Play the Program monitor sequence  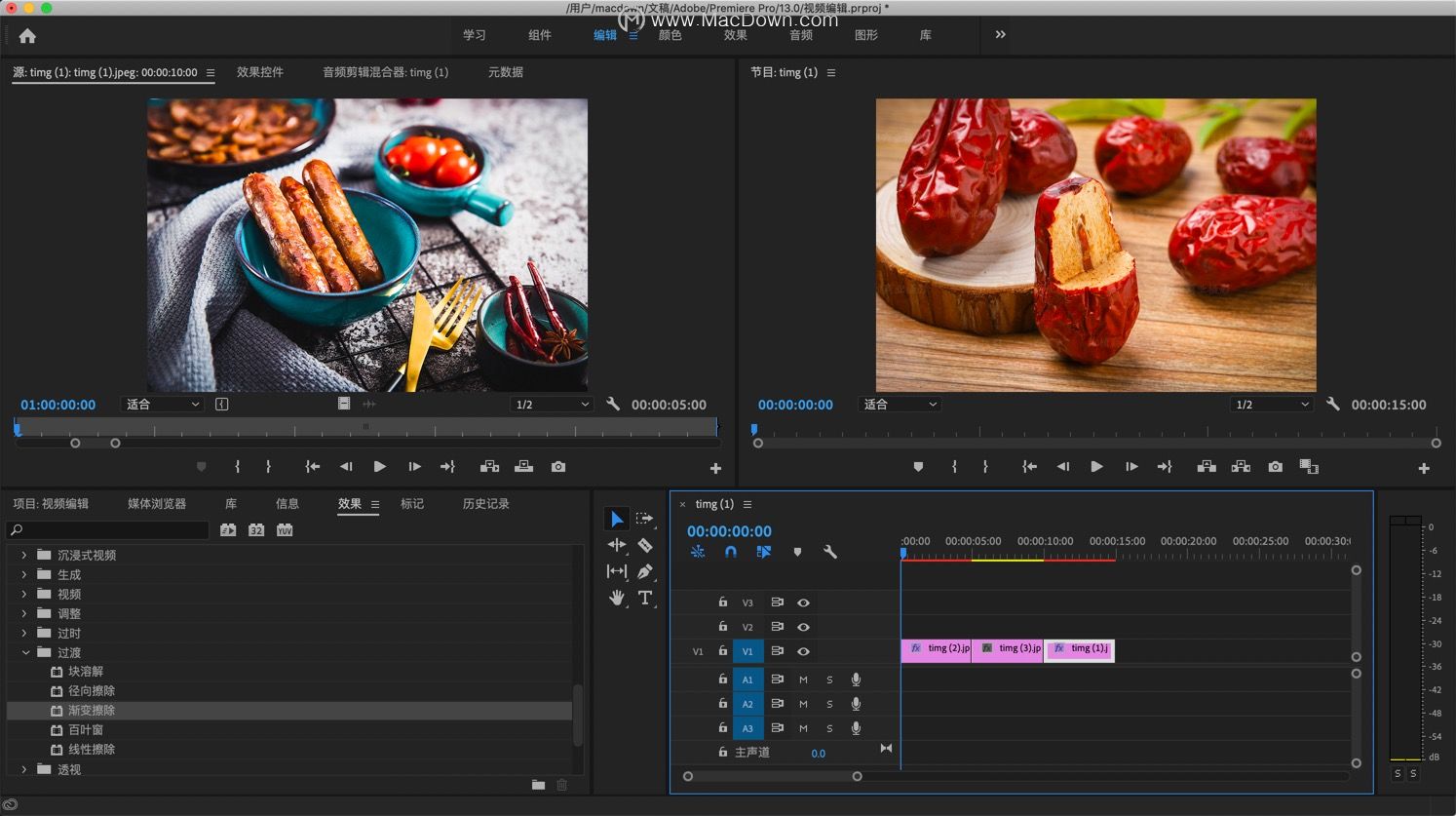click(x=1096, y=467)
